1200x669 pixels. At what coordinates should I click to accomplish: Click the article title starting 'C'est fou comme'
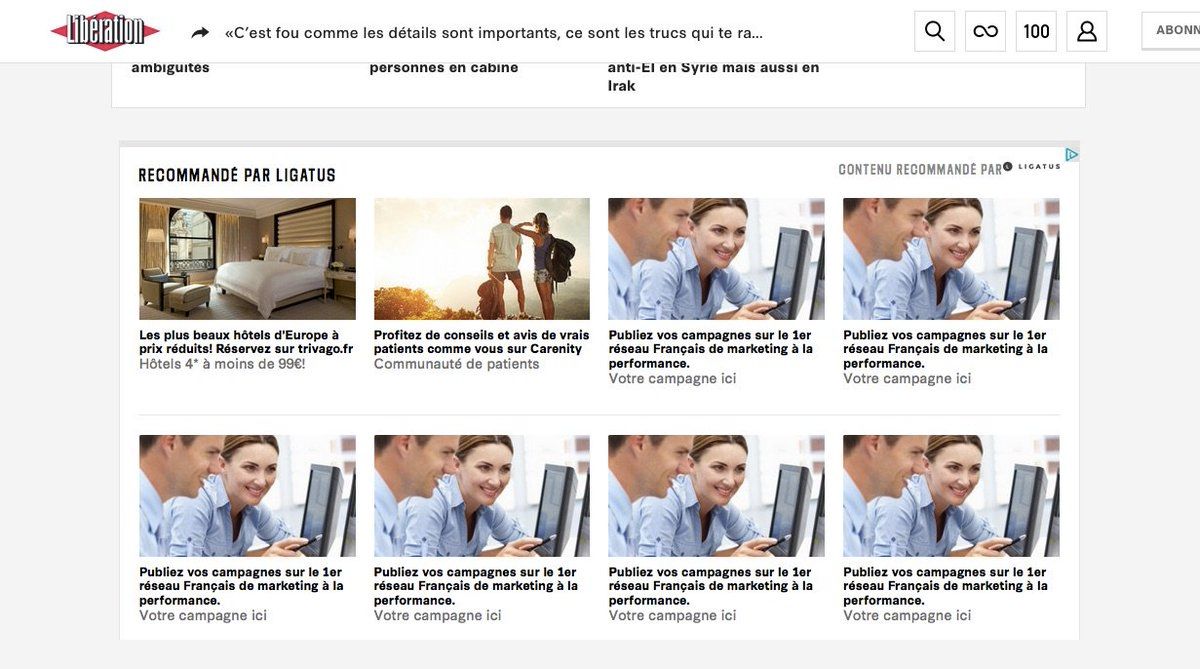tap(494, 33)
